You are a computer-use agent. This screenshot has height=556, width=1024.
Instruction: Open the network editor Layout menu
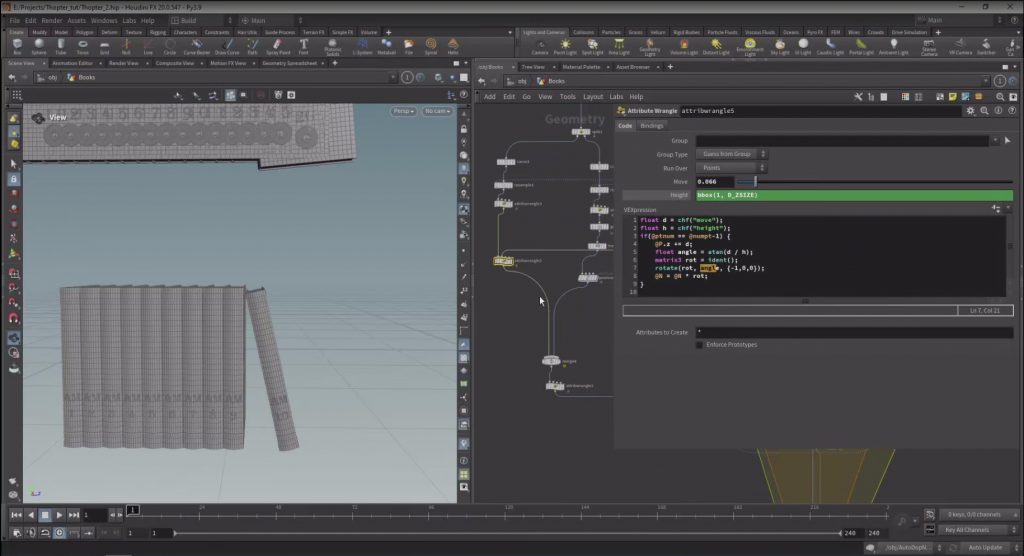[592, 97]
